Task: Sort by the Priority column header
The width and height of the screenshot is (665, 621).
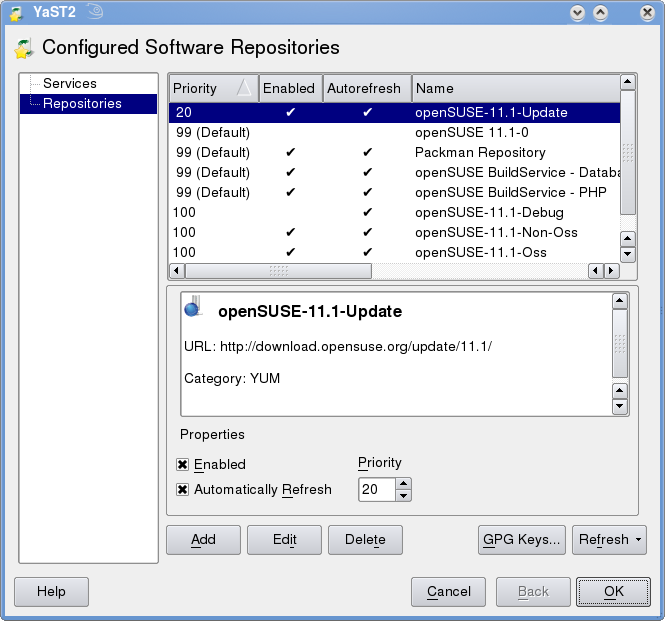Action: pyautogui.click(x=214, y=88)
